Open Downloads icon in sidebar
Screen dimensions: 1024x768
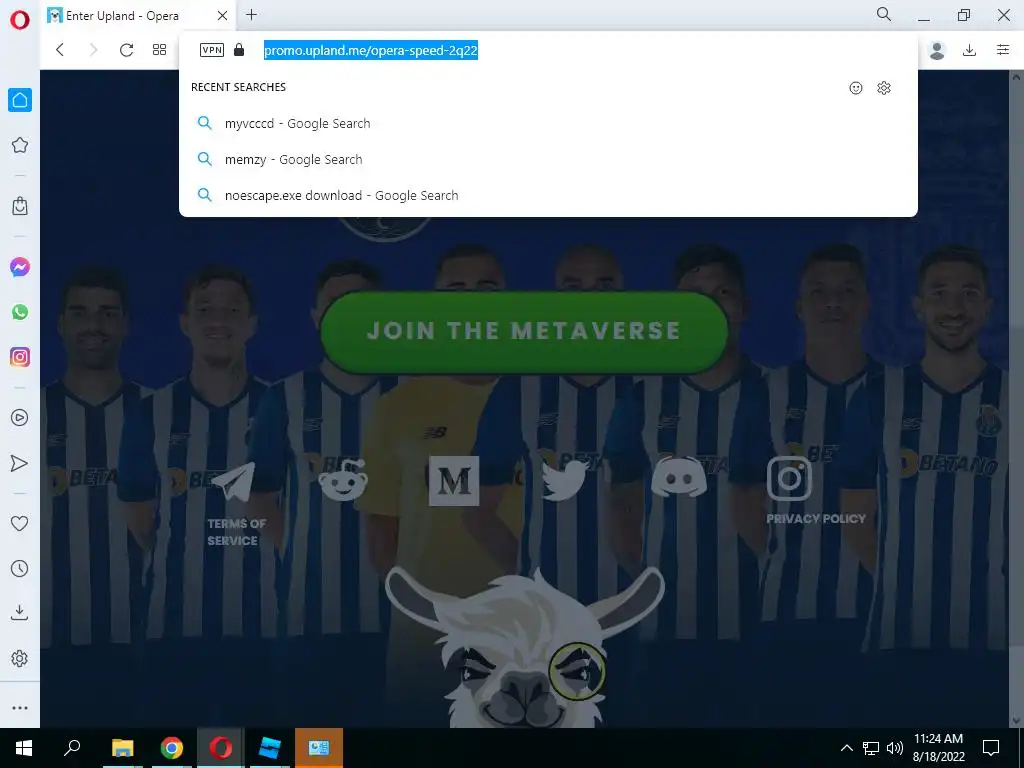[20, 612]
